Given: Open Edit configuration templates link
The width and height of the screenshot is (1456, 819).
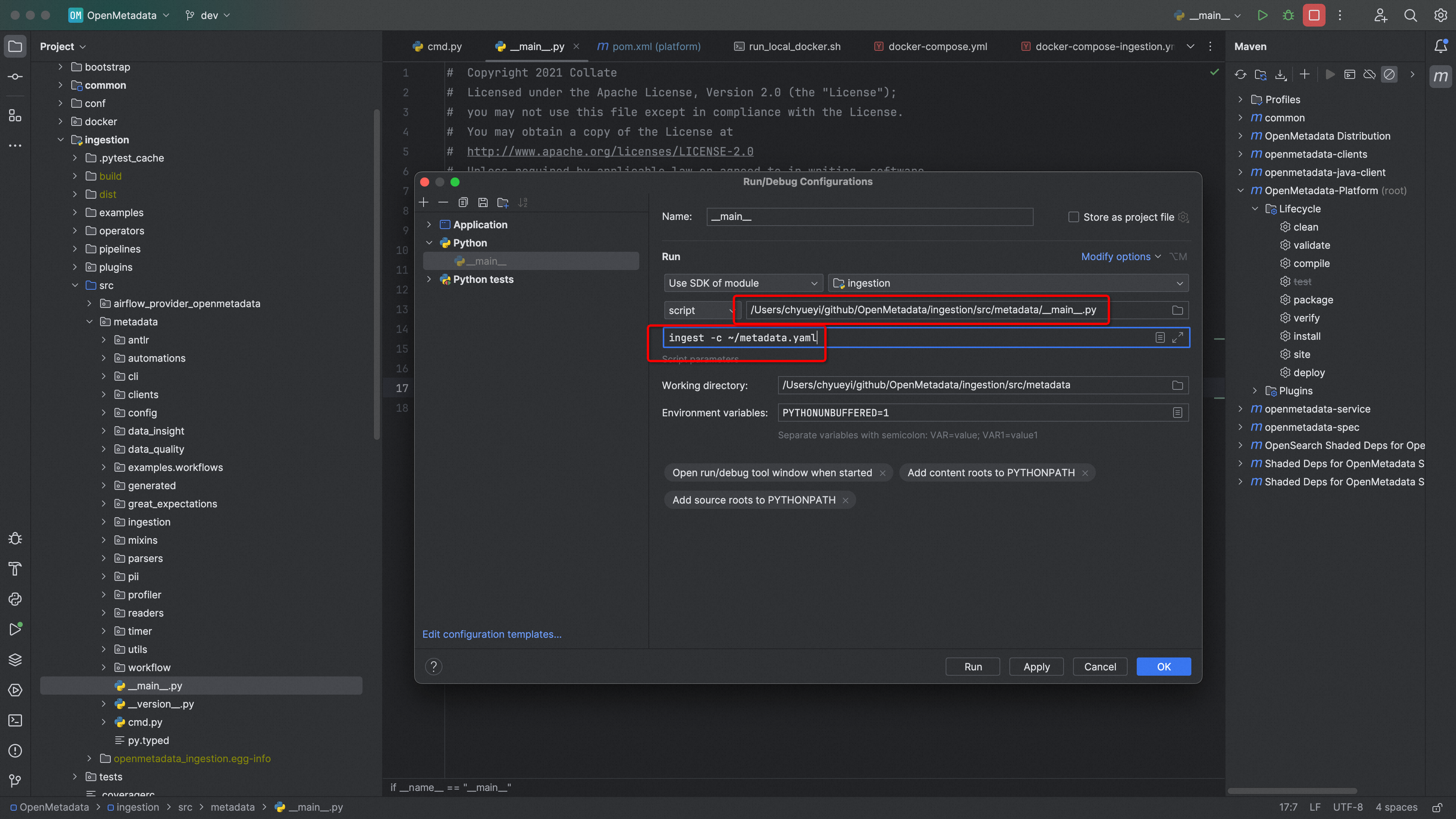Looking at the screenshot, I should click(492, 634).
